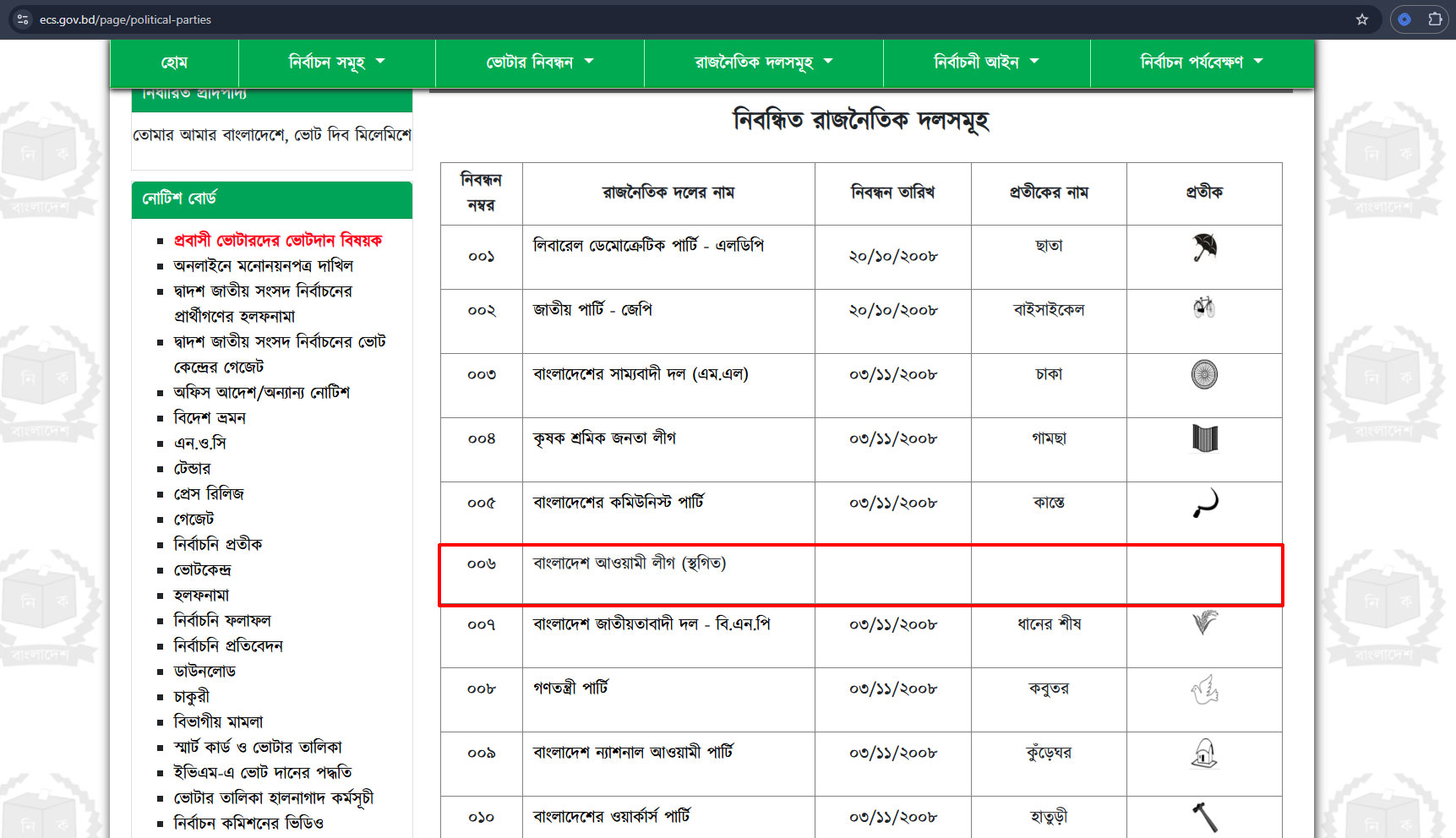This screenshot has height=838, width=1456.
Task: Open the নির্বাচনি প্রতীক link
Action: tap(218, 545)
